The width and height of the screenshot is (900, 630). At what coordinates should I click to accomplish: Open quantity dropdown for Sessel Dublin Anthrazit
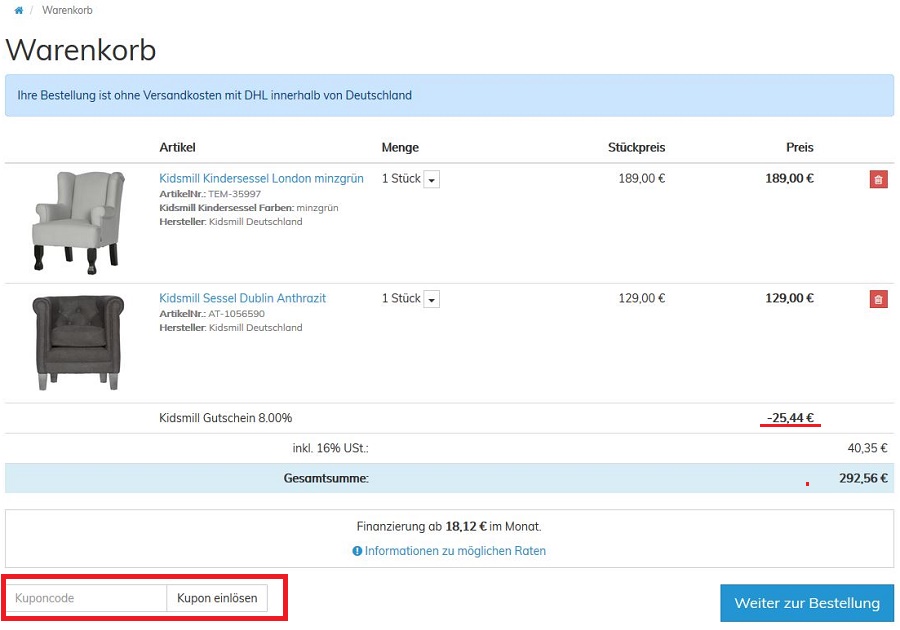coord(432,299)
